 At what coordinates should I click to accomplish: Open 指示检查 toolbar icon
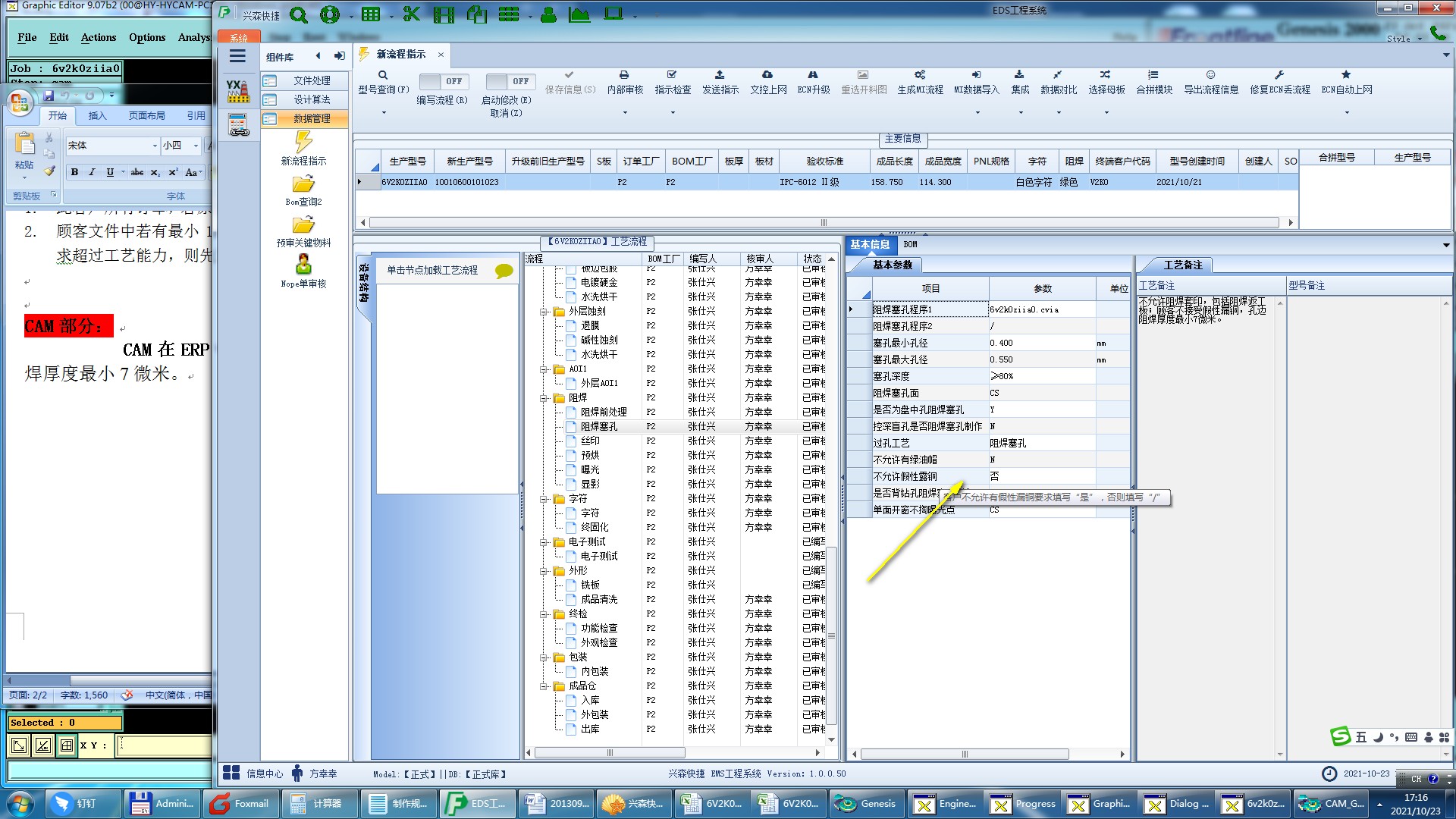(x=672, y=75)
